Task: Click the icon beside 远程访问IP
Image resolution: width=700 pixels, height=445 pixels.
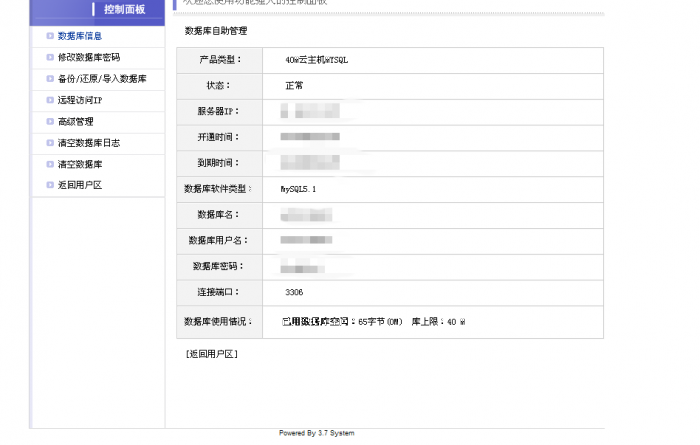Action: [50, 100]
